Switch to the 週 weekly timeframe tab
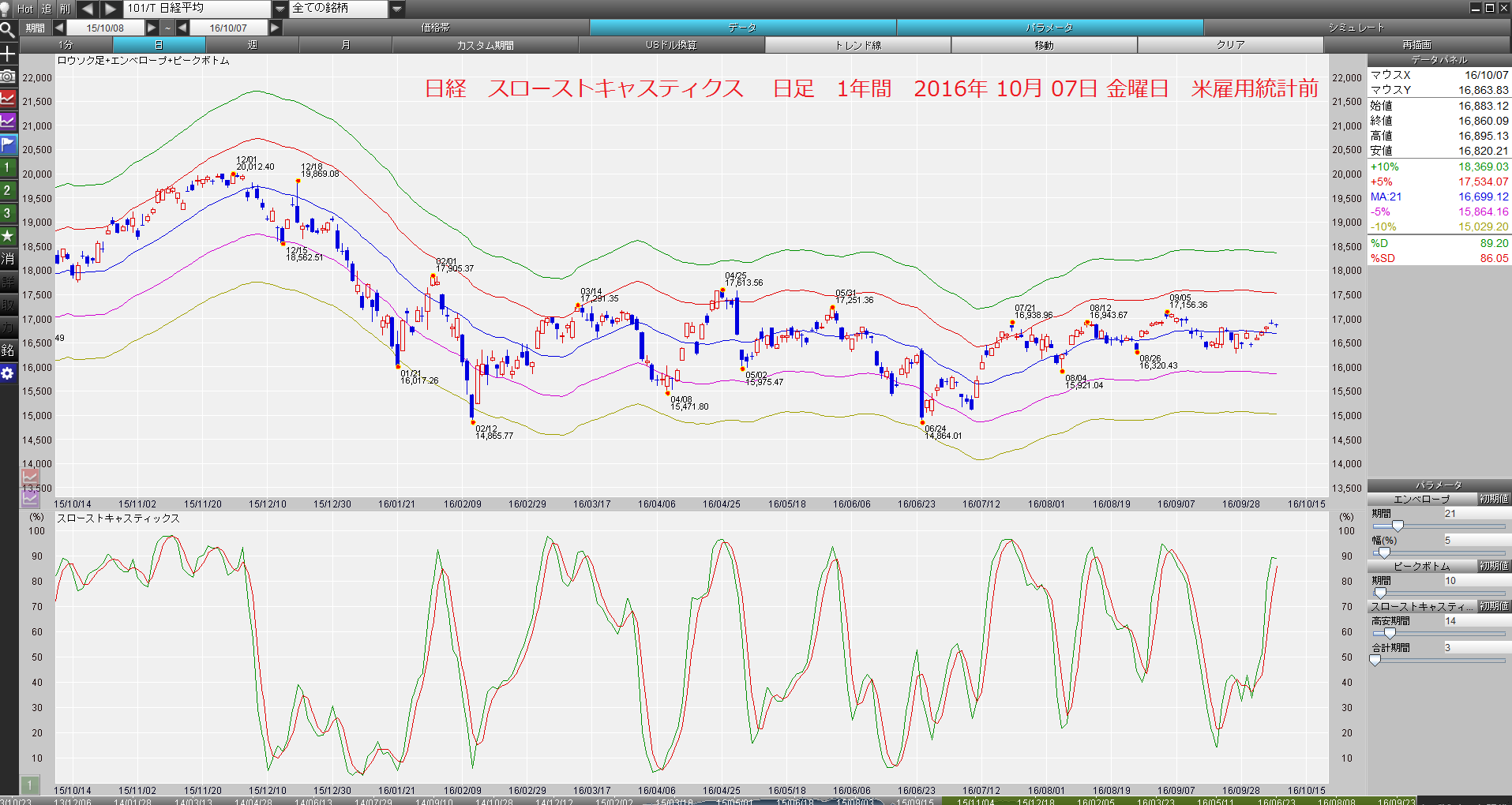This screenshot has width=1512, height=805. (x=253, y=45)
